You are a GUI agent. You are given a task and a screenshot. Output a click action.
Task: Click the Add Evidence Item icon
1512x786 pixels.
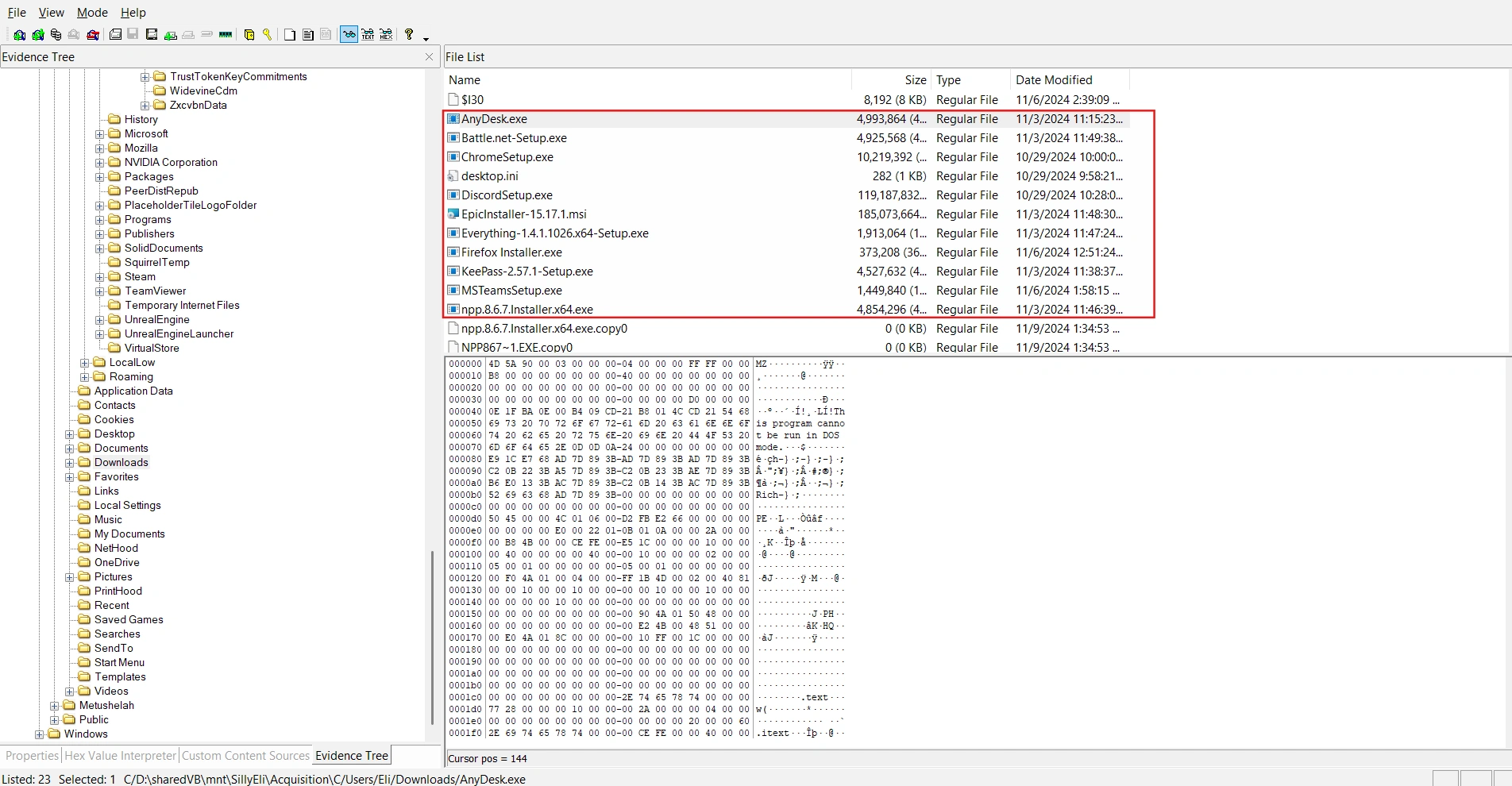tap(19, 34)
